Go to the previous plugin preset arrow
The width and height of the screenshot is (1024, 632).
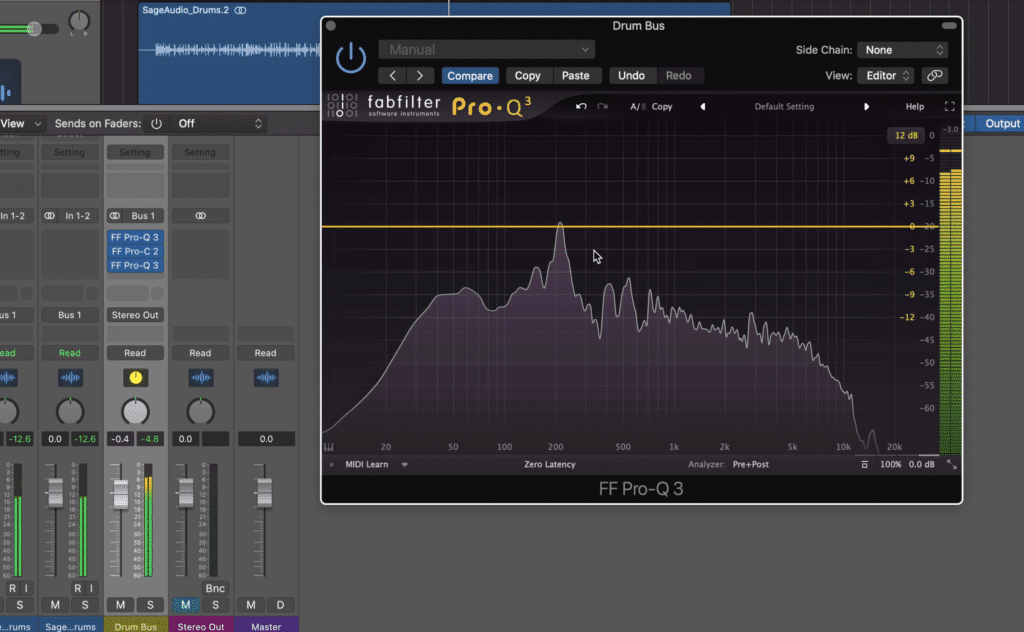point(392,76)
